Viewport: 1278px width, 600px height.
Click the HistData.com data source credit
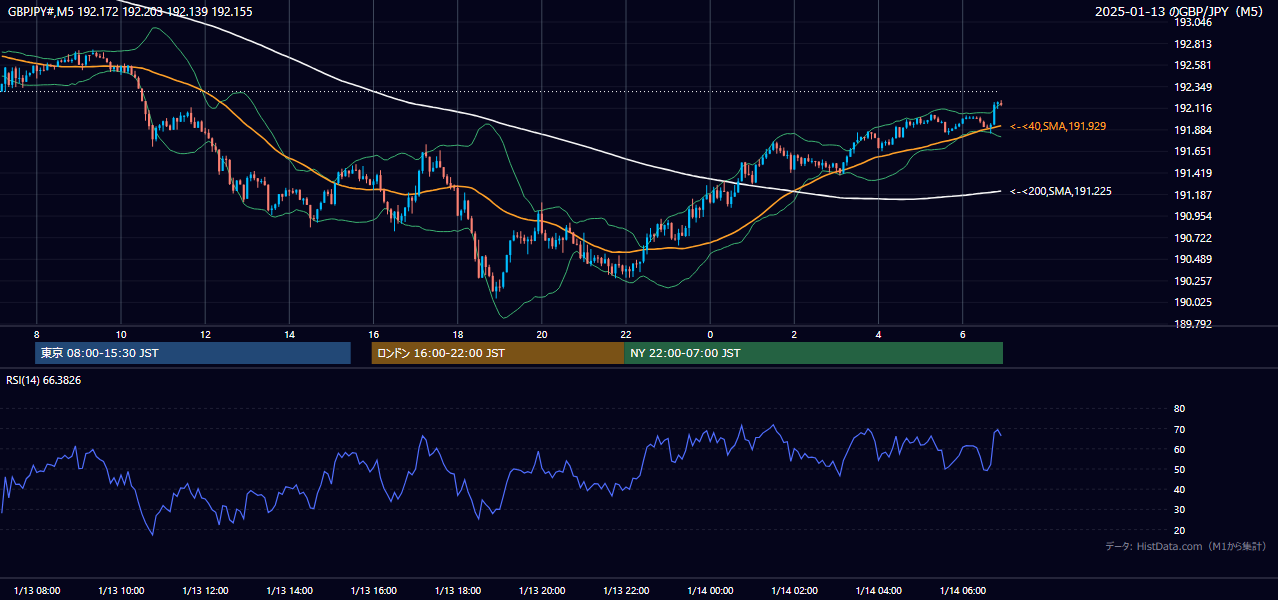tap(1186, 546)
